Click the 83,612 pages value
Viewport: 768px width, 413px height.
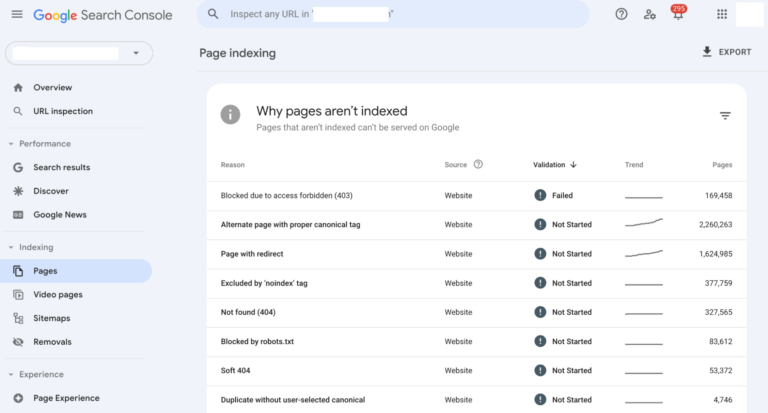pos(720,341)
